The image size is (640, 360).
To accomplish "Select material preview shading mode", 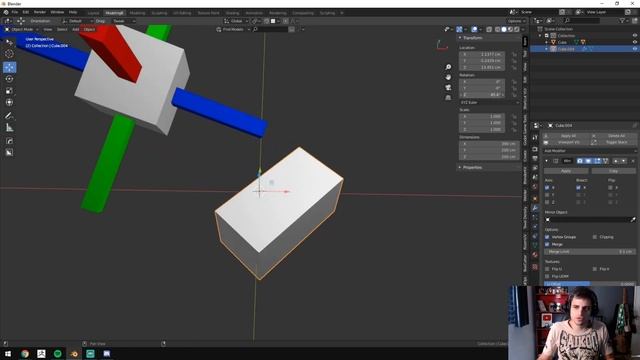I will click(511, 29).
